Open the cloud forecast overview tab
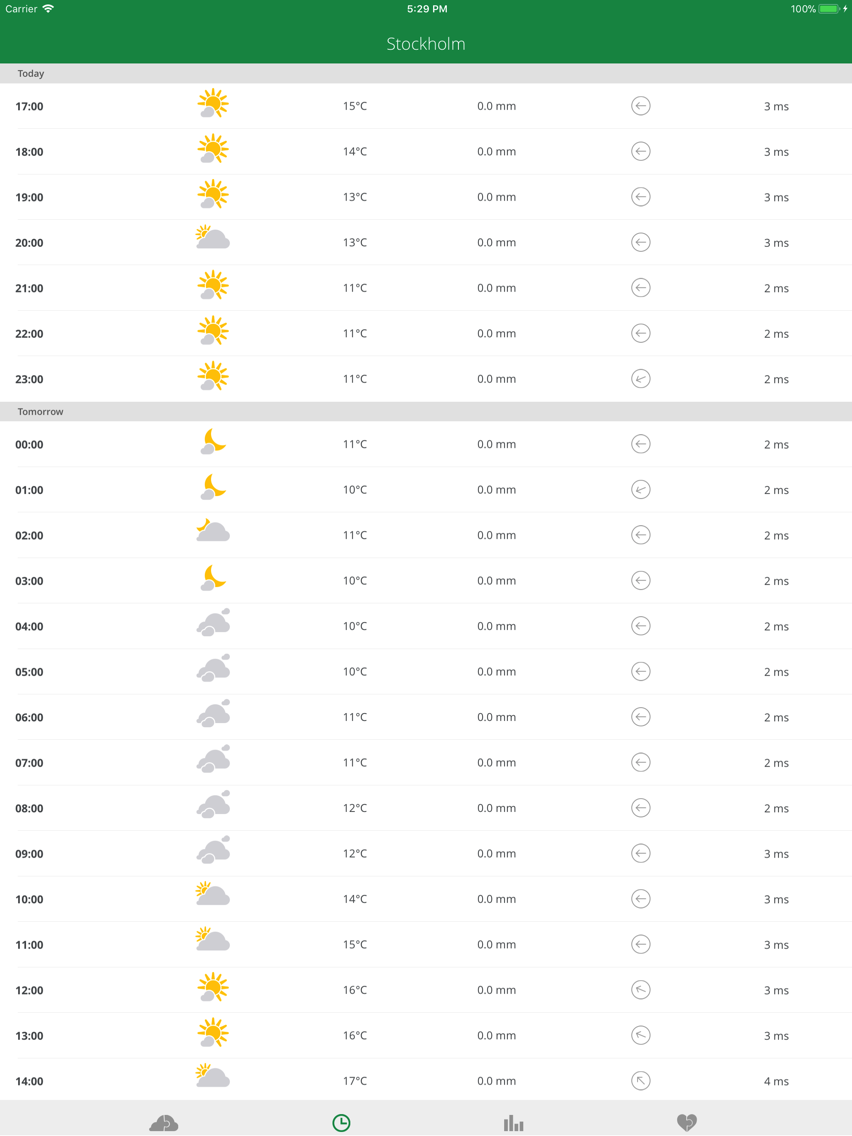 point(164,1122)
